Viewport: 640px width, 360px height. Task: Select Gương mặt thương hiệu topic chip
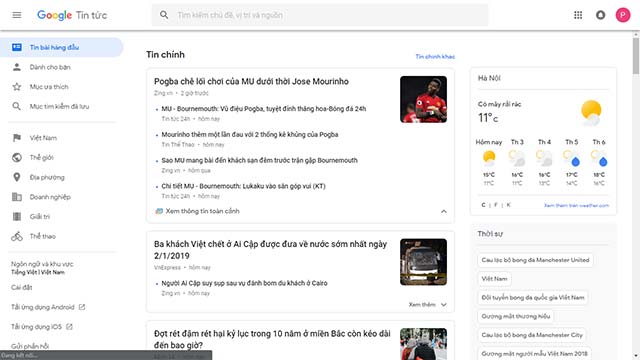click(x=516, y=316)
